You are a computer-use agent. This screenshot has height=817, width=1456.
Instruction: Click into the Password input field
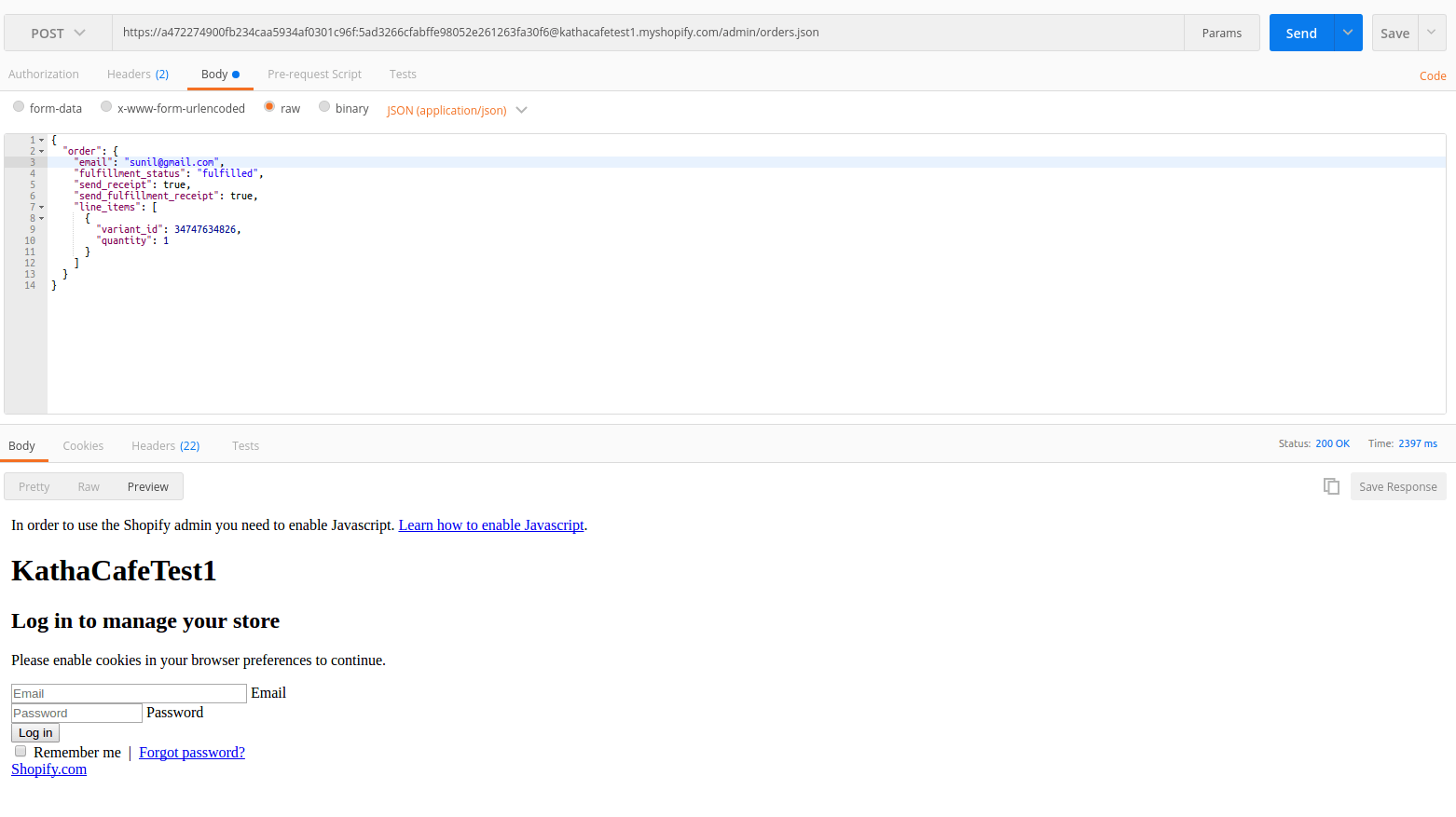coord(76,713)
